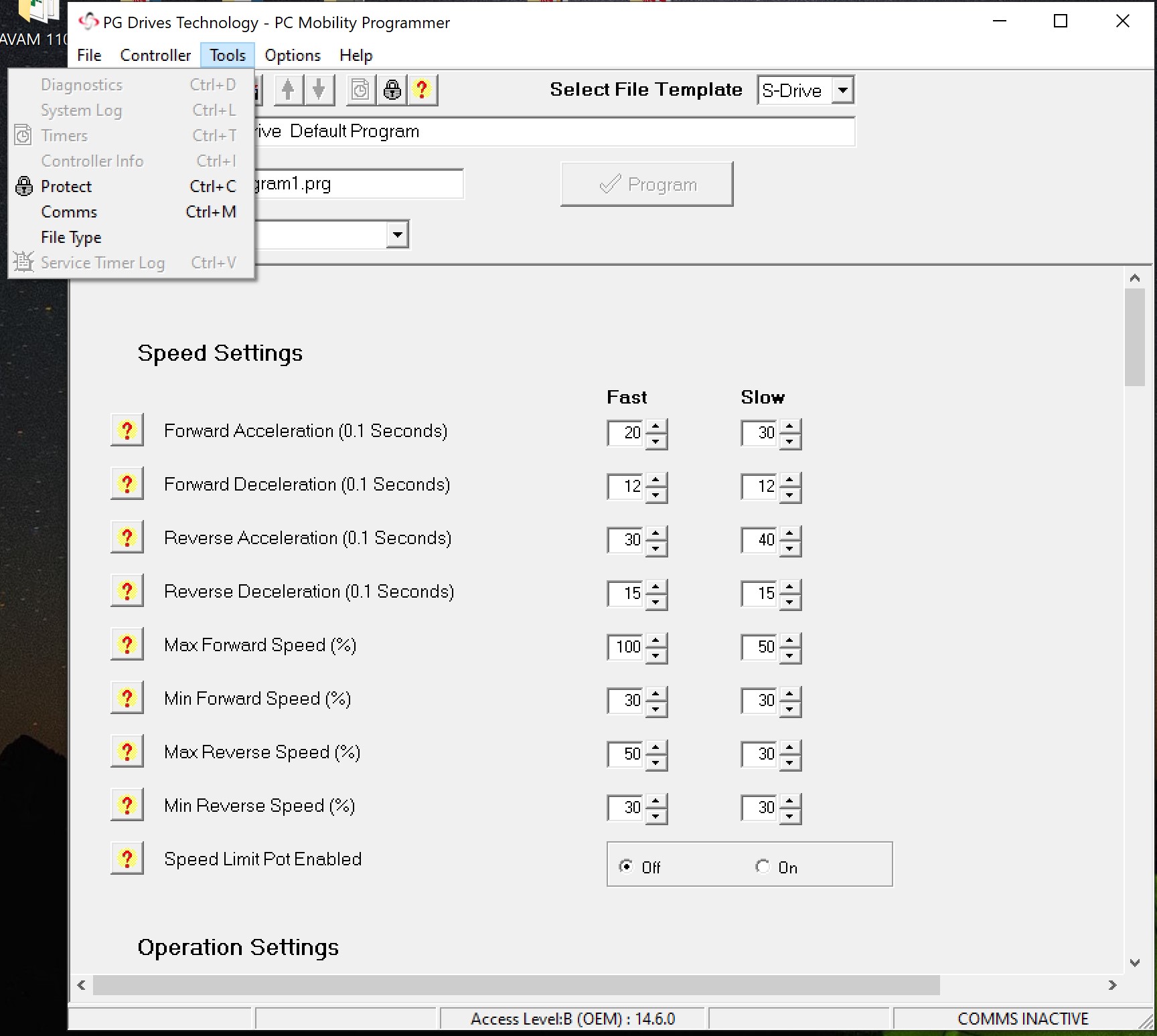Show help for Max Forward Speed

pyautogui.click(x=127, y=645)
